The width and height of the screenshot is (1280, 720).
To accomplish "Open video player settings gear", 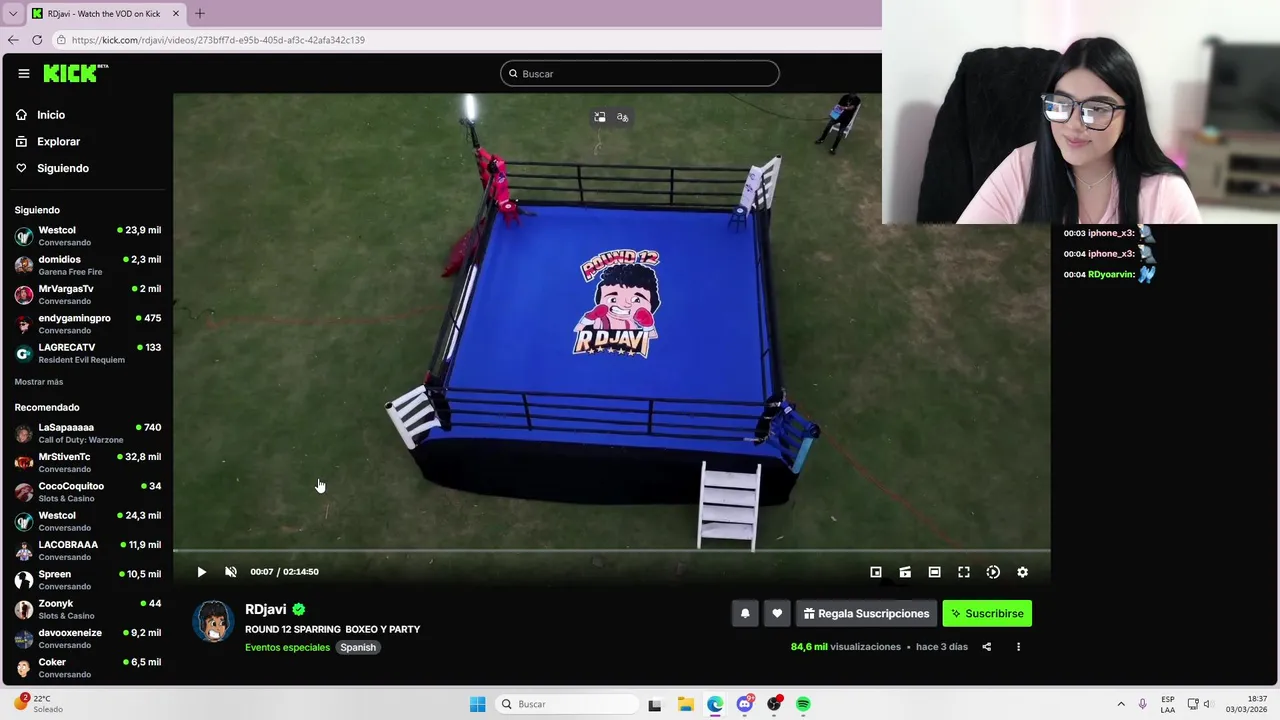I will (1022, 572).
